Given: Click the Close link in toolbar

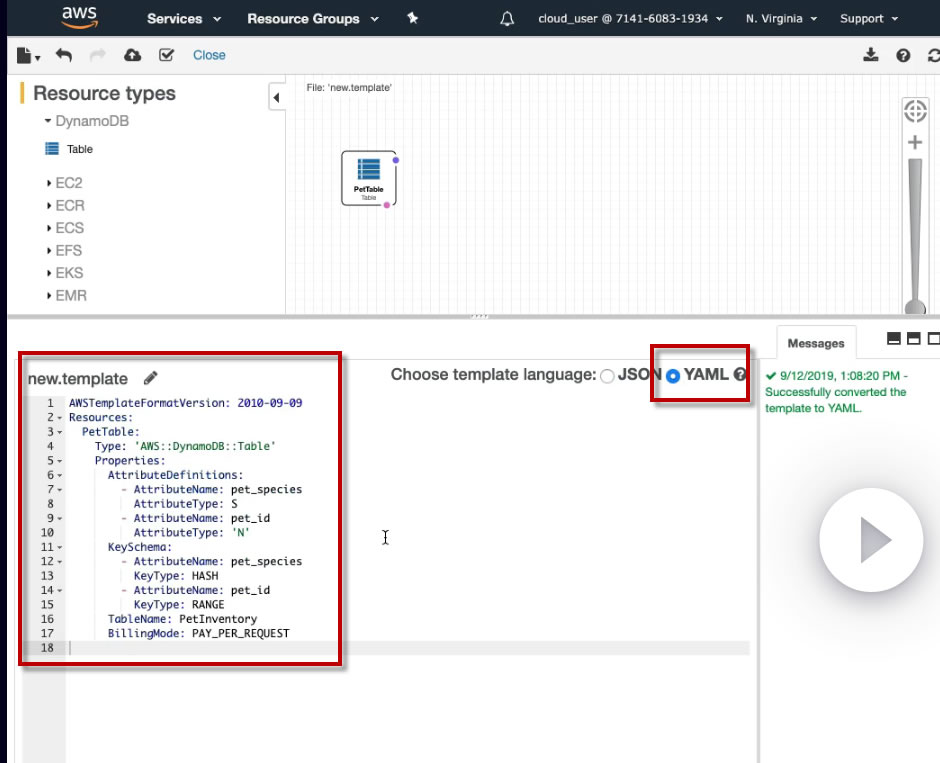Looking at the screenshot, I should pos(209,55).
